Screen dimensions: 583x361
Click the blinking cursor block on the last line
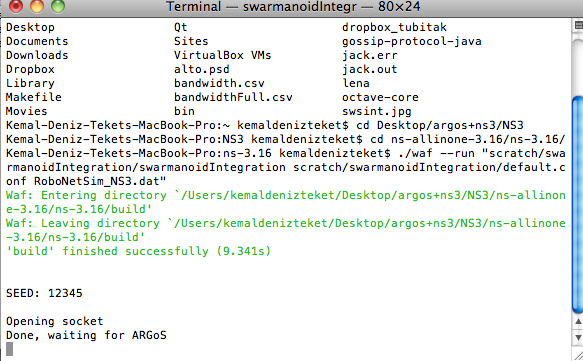(x=10, y=349)
